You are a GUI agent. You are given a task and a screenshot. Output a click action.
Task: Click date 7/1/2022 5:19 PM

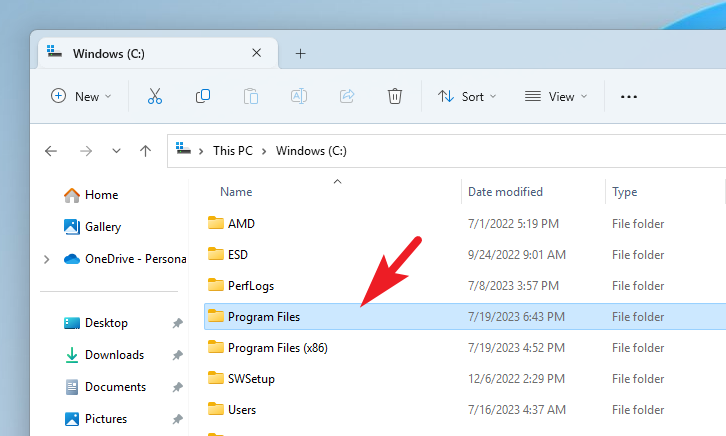point(513,224)
